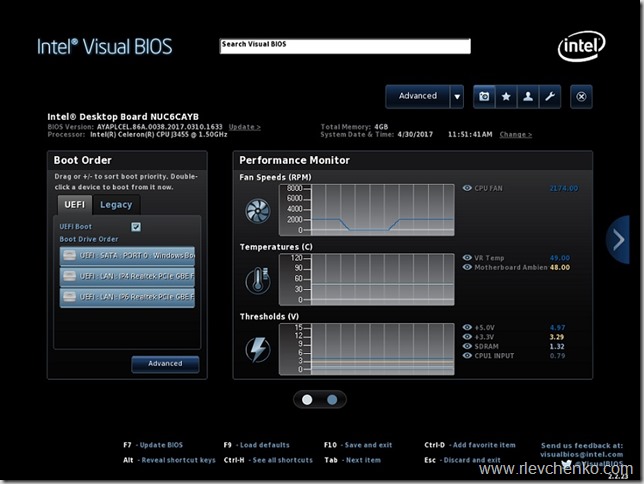Click Ctrl-D Add favorite item shortcut

tap(469, 445)
